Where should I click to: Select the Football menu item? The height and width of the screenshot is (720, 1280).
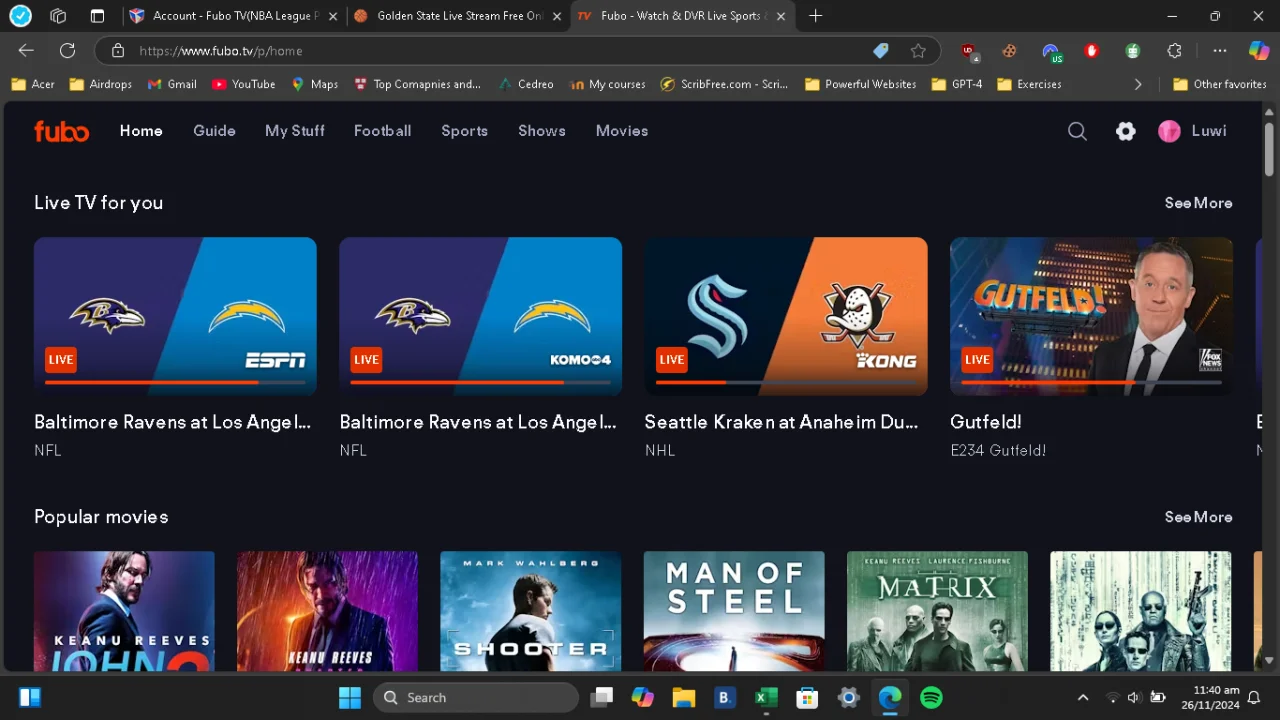[382, 131]
